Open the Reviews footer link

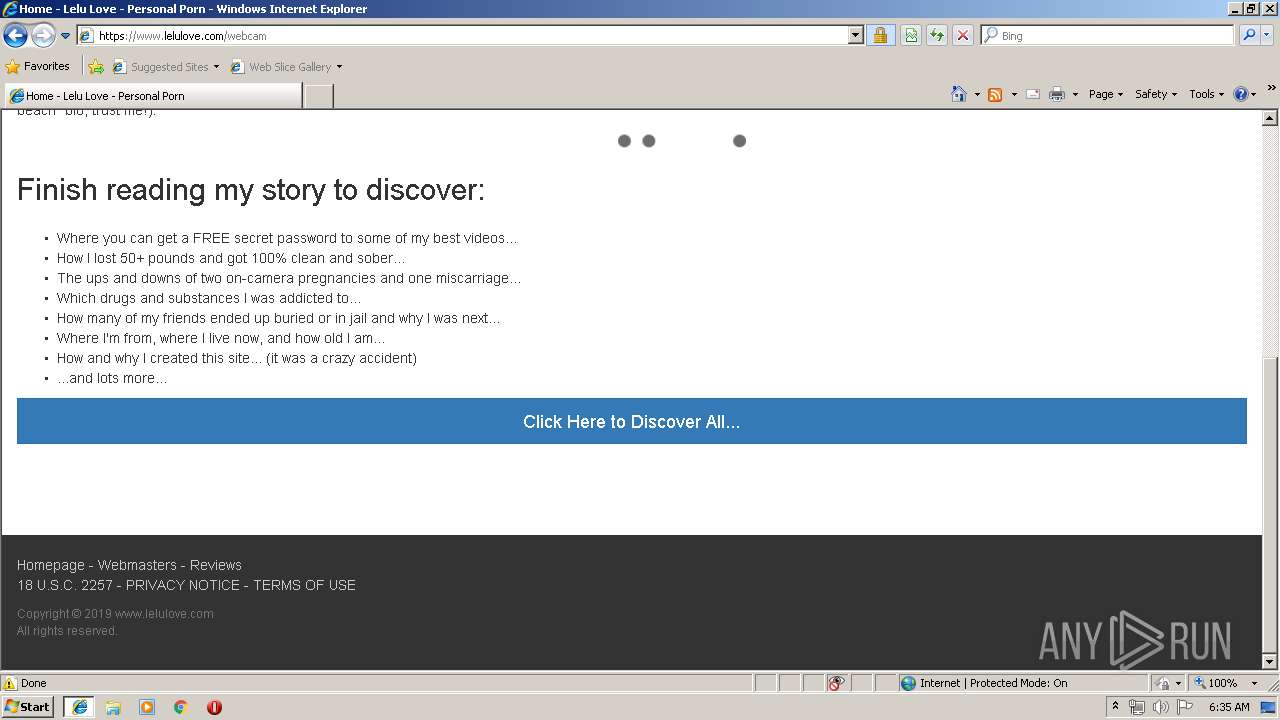(x=216, y=565)
